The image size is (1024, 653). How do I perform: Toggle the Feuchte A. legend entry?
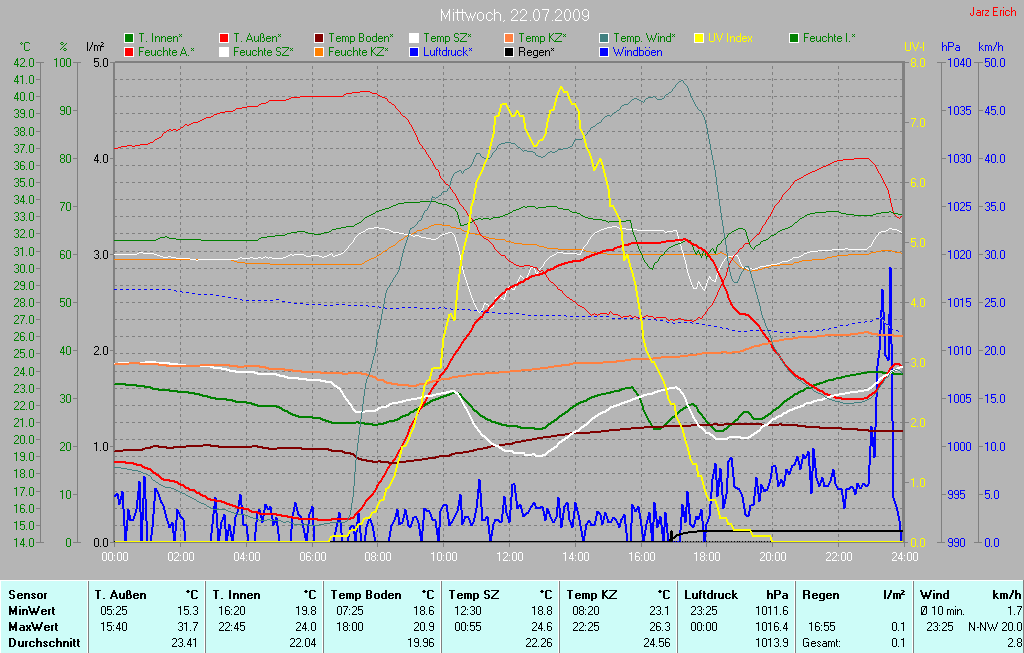point(166,51)
